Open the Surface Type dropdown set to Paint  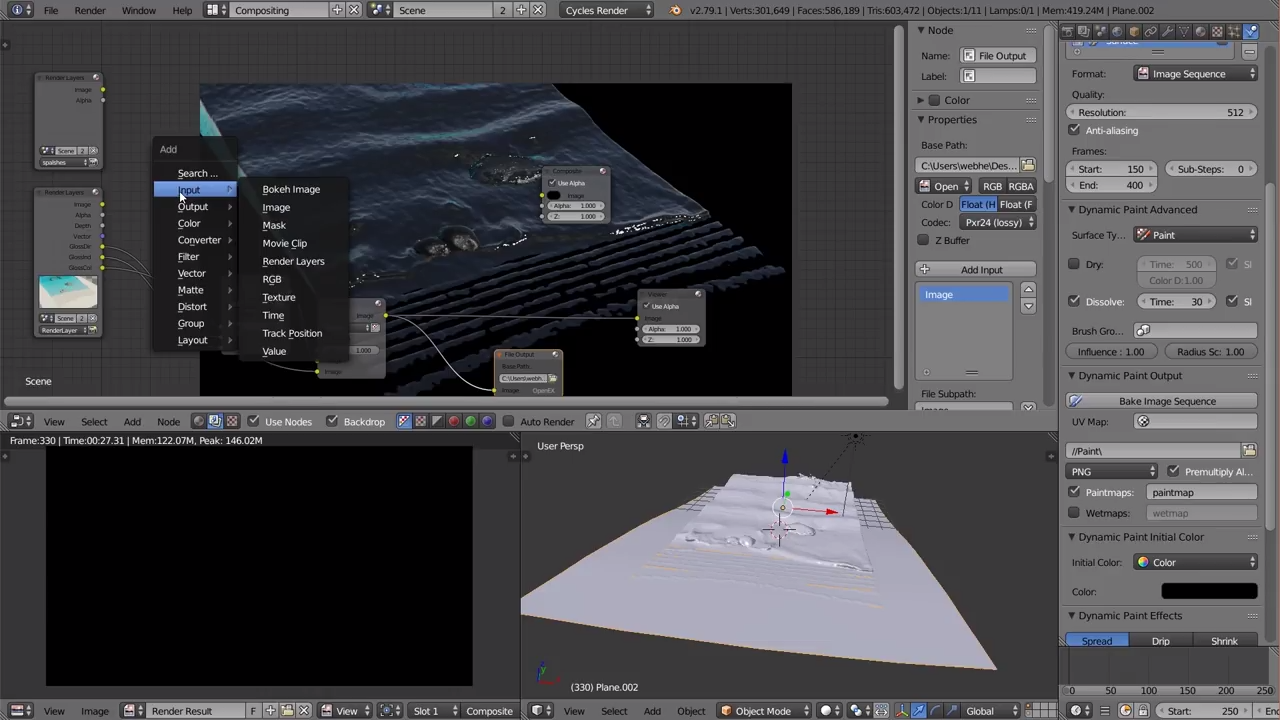click(x=1196, y=235)
